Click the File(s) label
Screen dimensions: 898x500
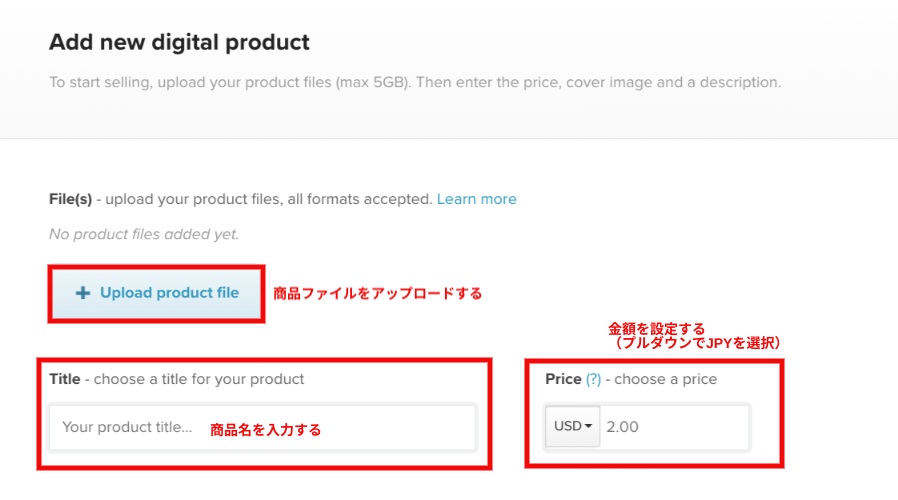pos(70,199)
